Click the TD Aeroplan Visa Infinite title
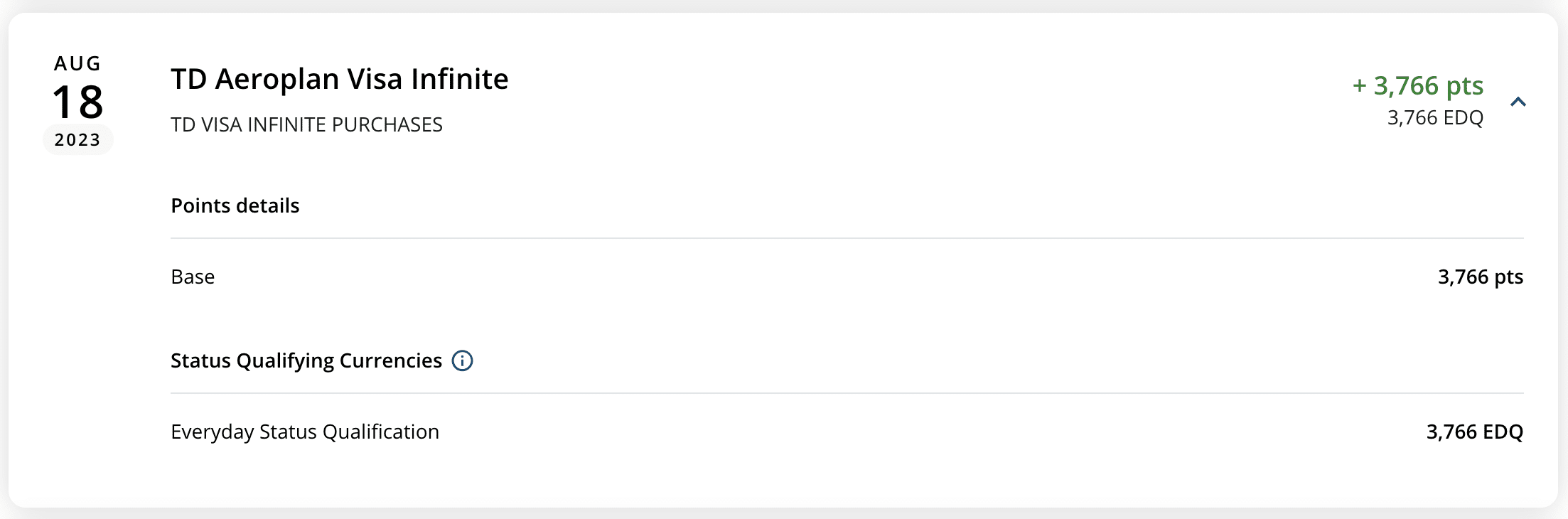 339,79
